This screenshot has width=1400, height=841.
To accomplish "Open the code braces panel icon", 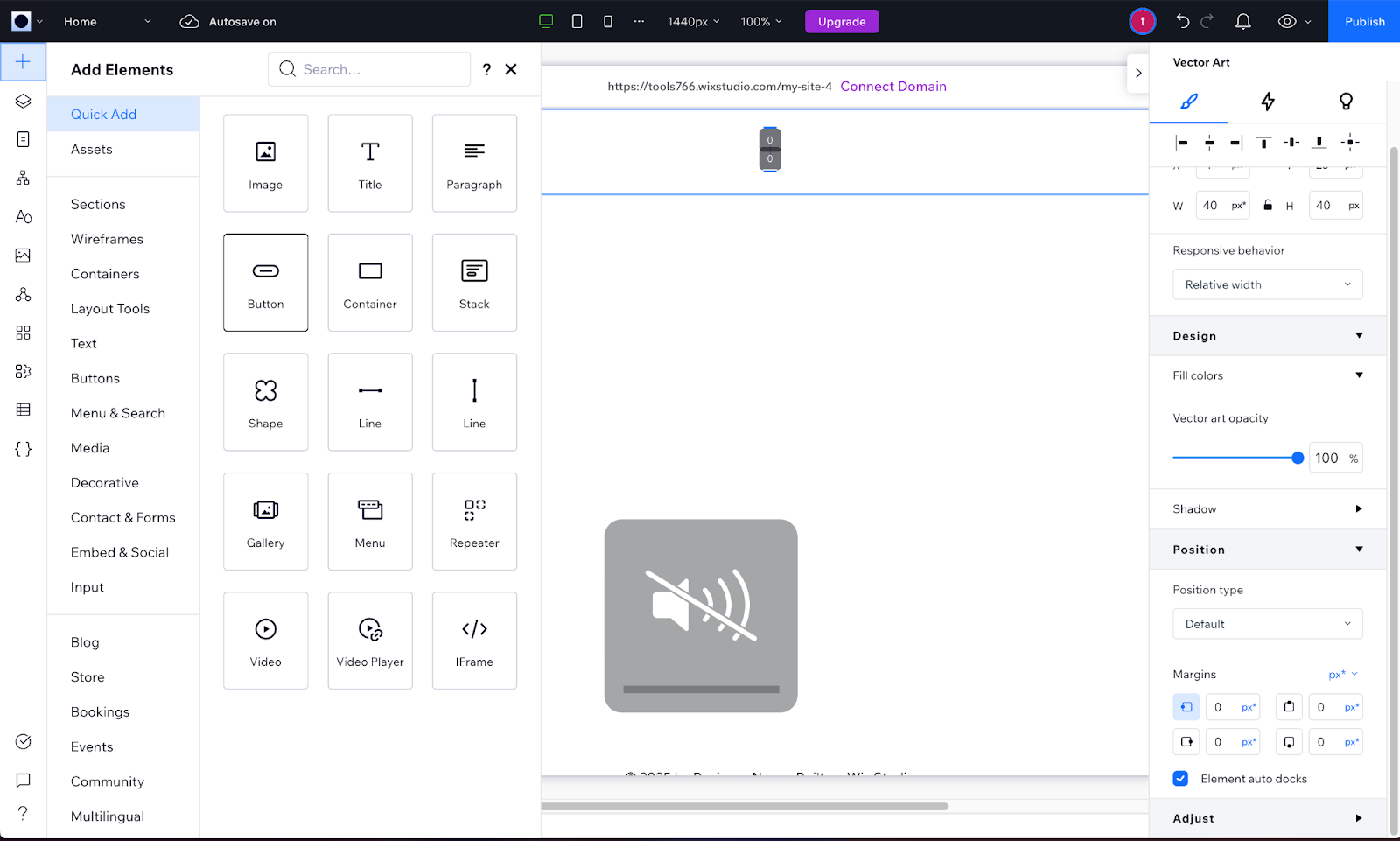I will point(24,449).
